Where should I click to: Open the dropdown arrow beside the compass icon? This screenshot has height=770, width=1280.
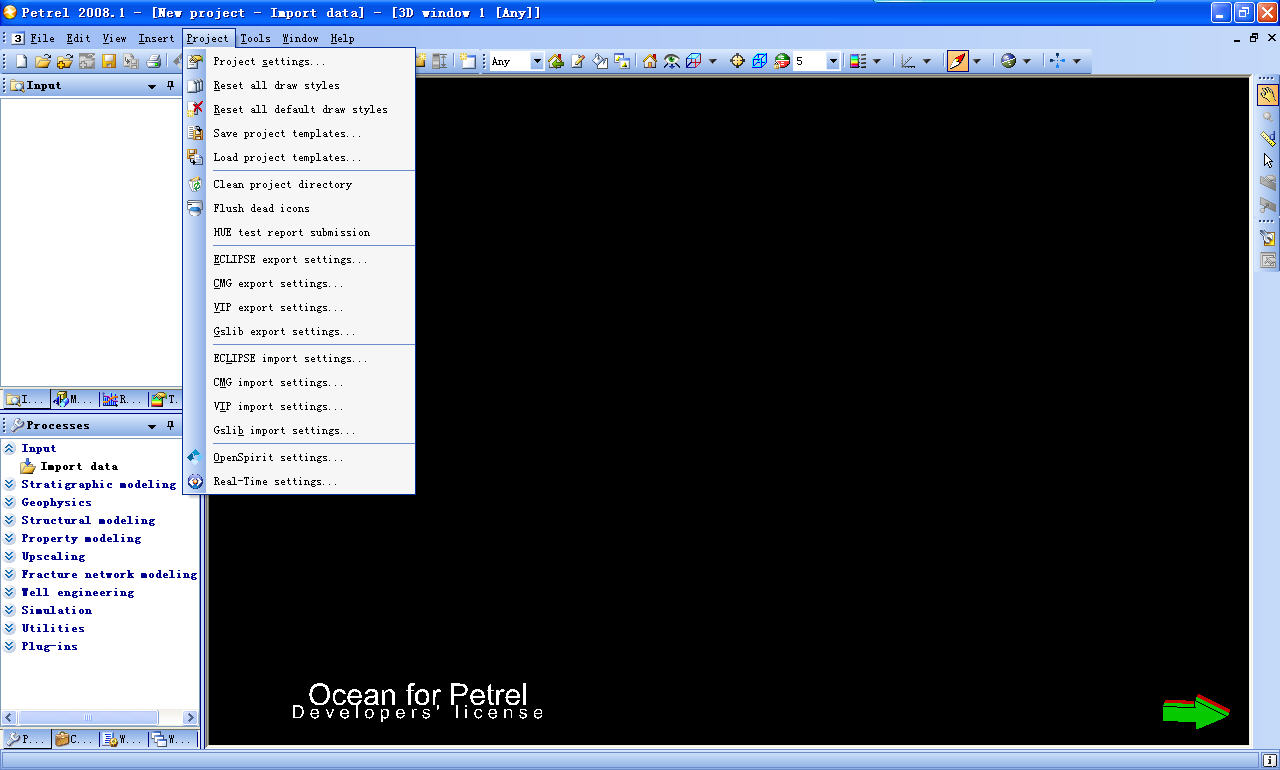click(977, 62)
